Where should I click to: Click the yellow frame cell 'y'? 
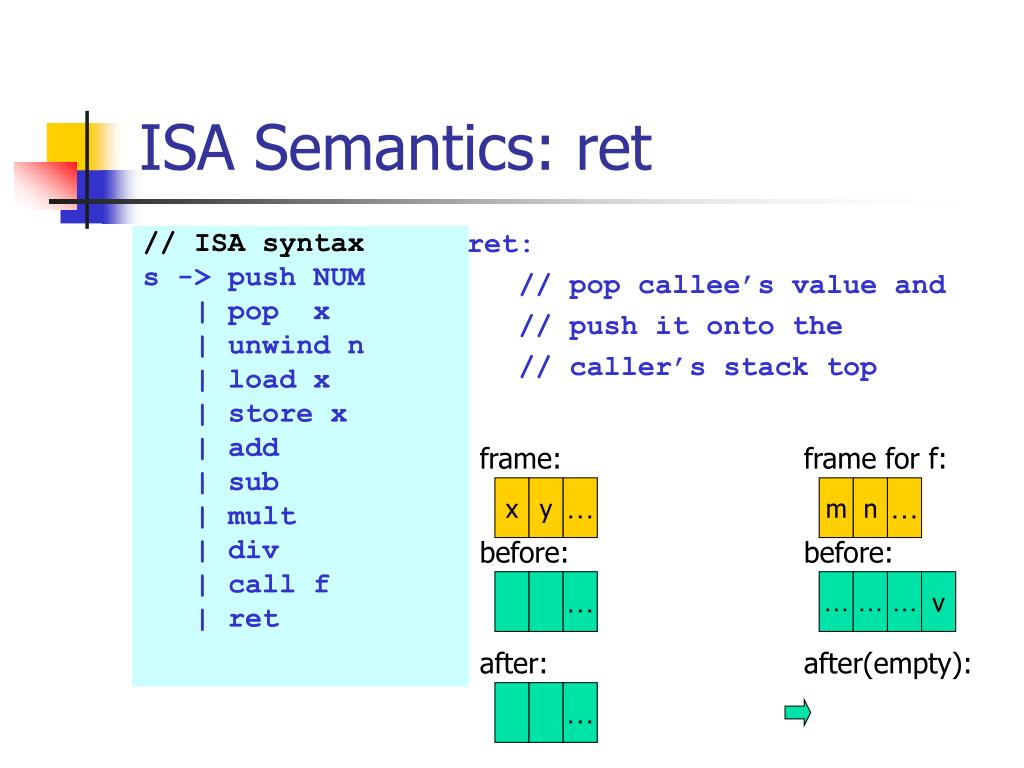click(x=546, y=507)
